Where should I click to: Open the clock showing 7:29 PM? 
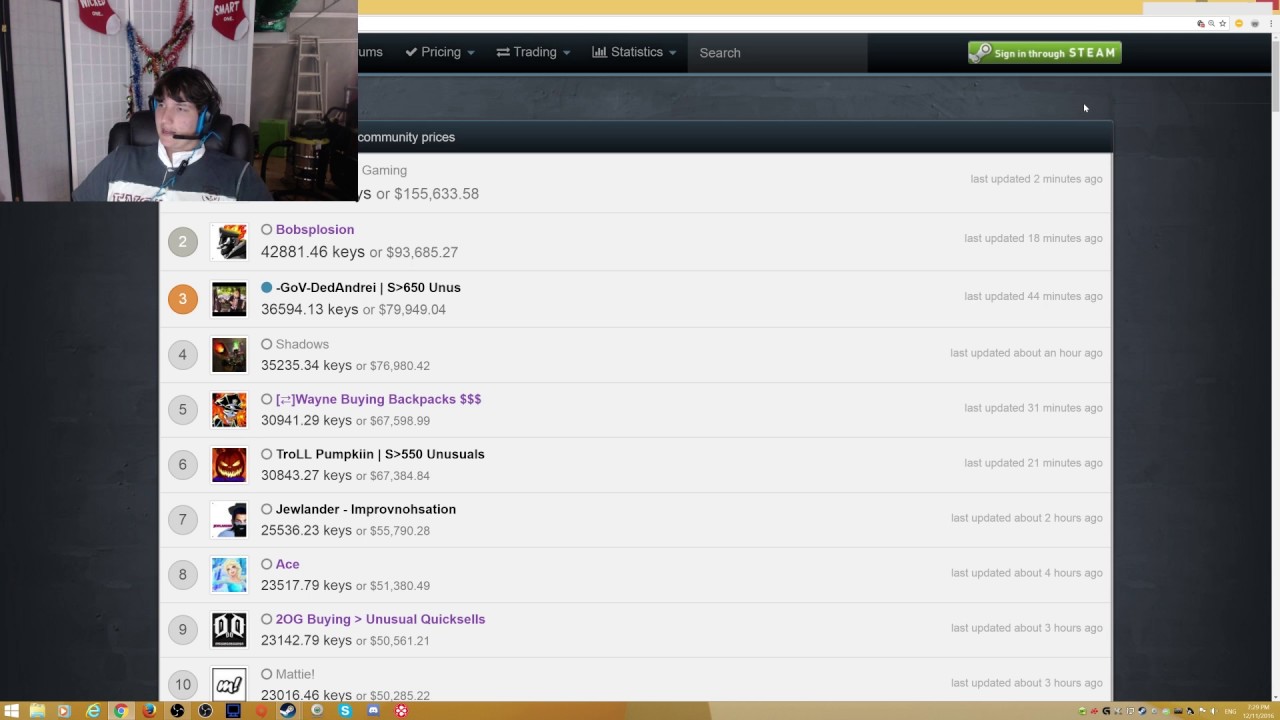tap(1258, 711)
